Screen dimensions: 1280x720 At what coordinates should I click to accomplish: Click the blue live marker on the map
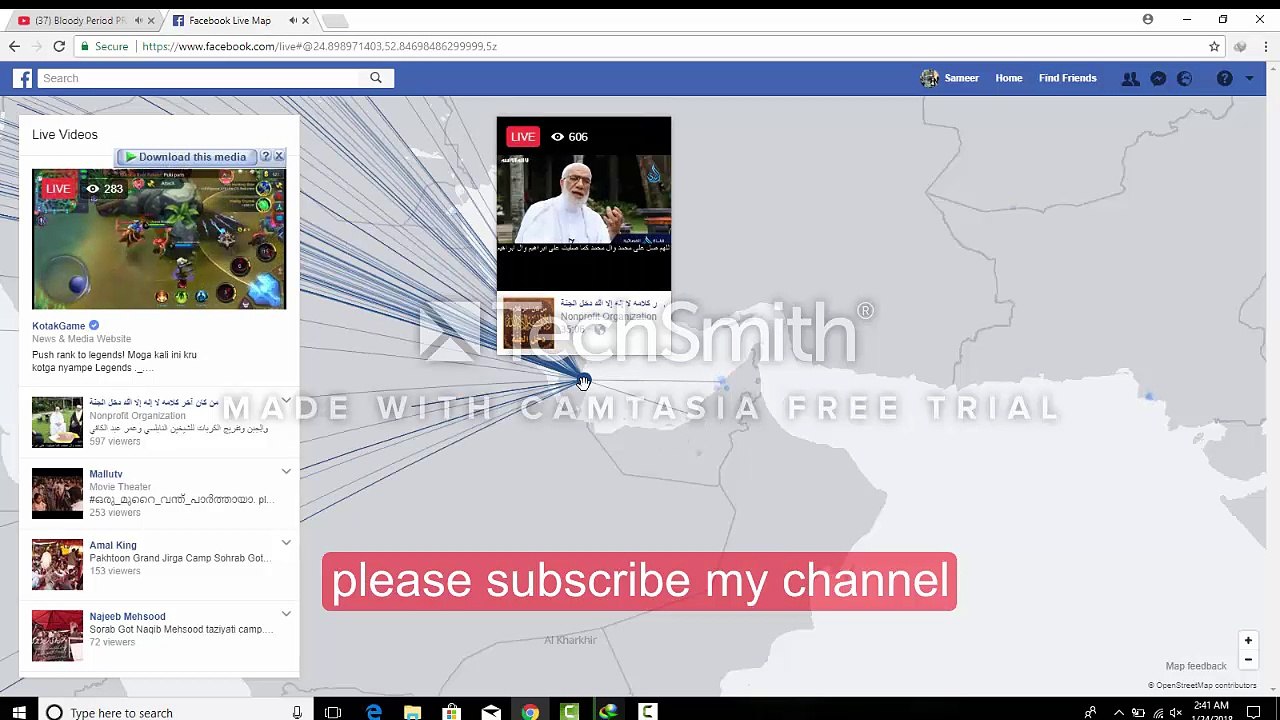(583, 380)
